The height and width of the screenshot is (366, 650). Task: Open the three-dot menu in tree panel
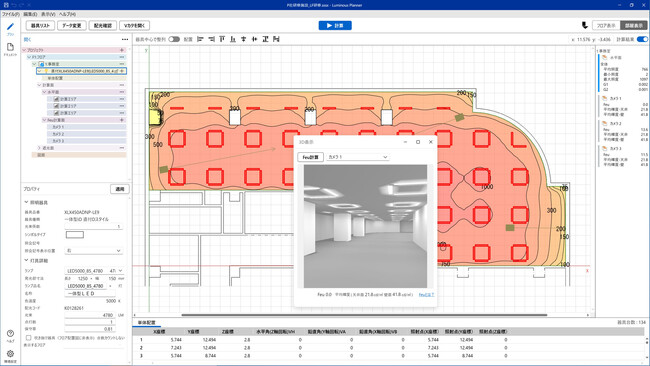point(125,39)
